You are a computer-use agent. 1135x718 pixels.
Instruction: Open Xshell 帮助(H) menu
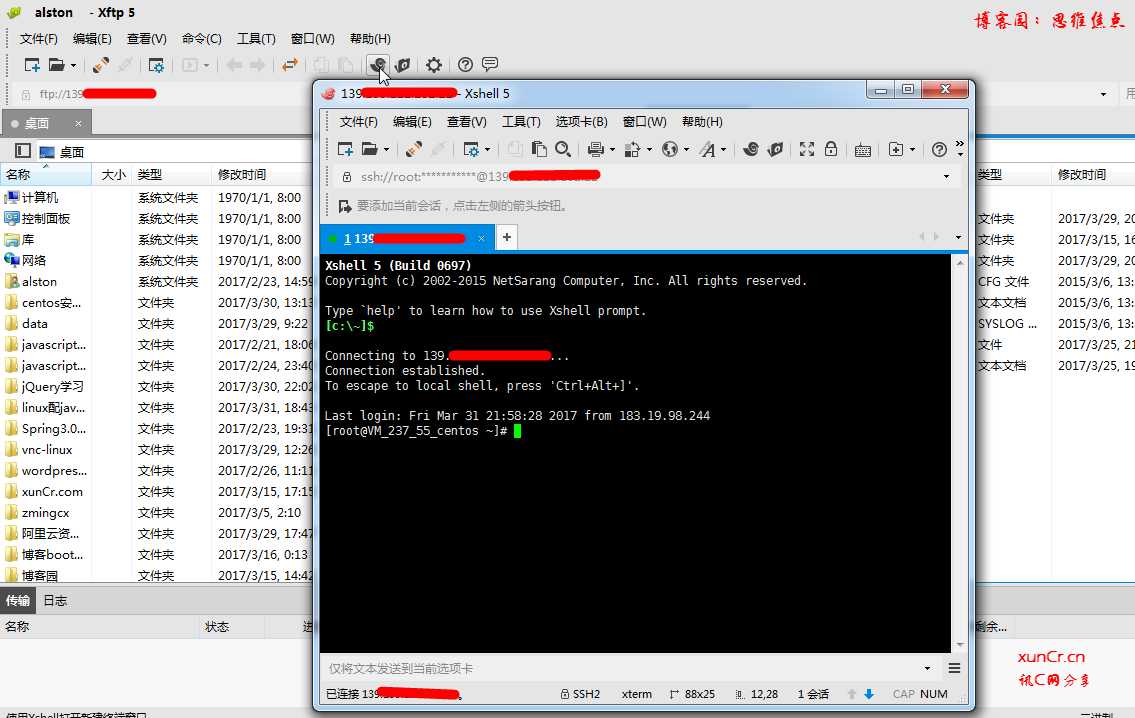[x=702, y=122]
